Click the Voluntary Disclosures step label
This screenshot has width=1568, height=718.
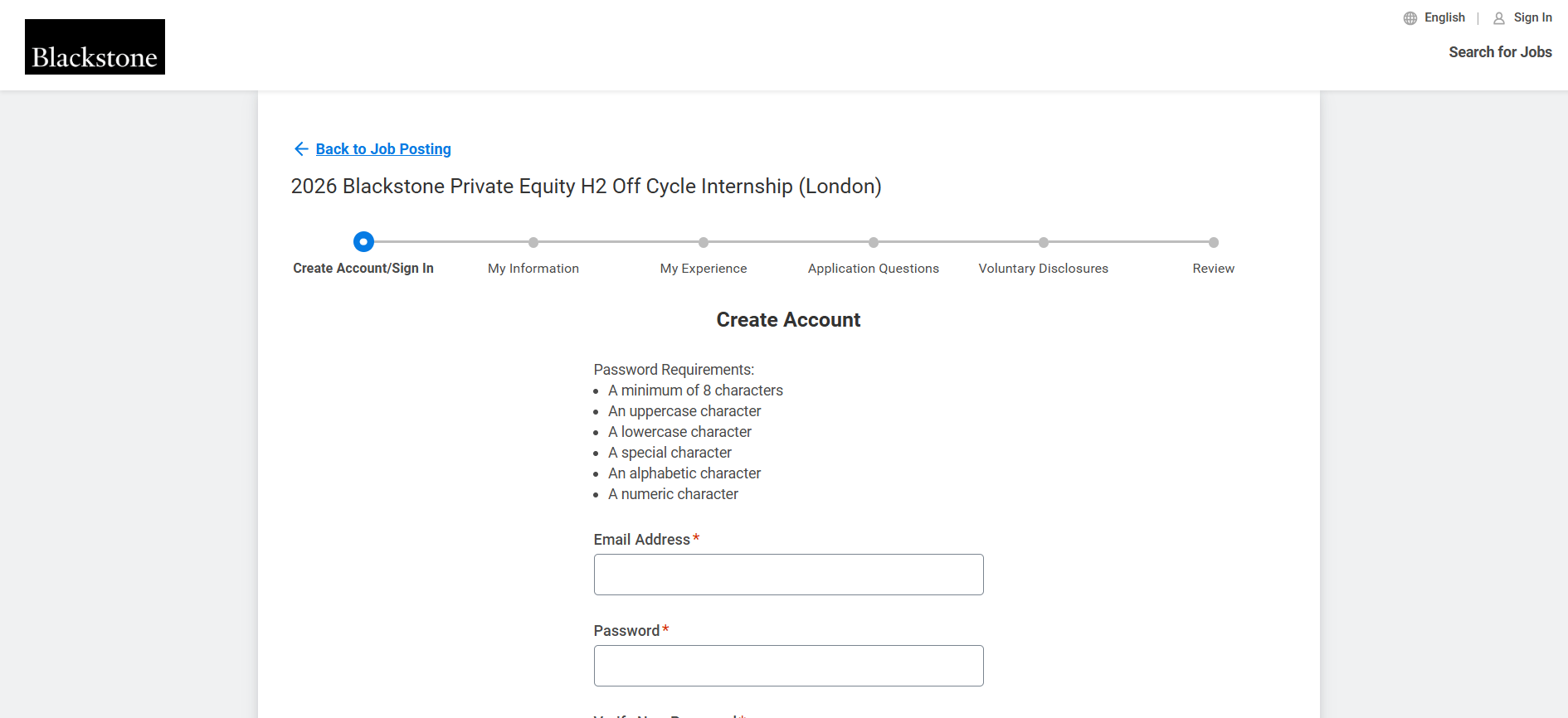(x=1044, y=269)
